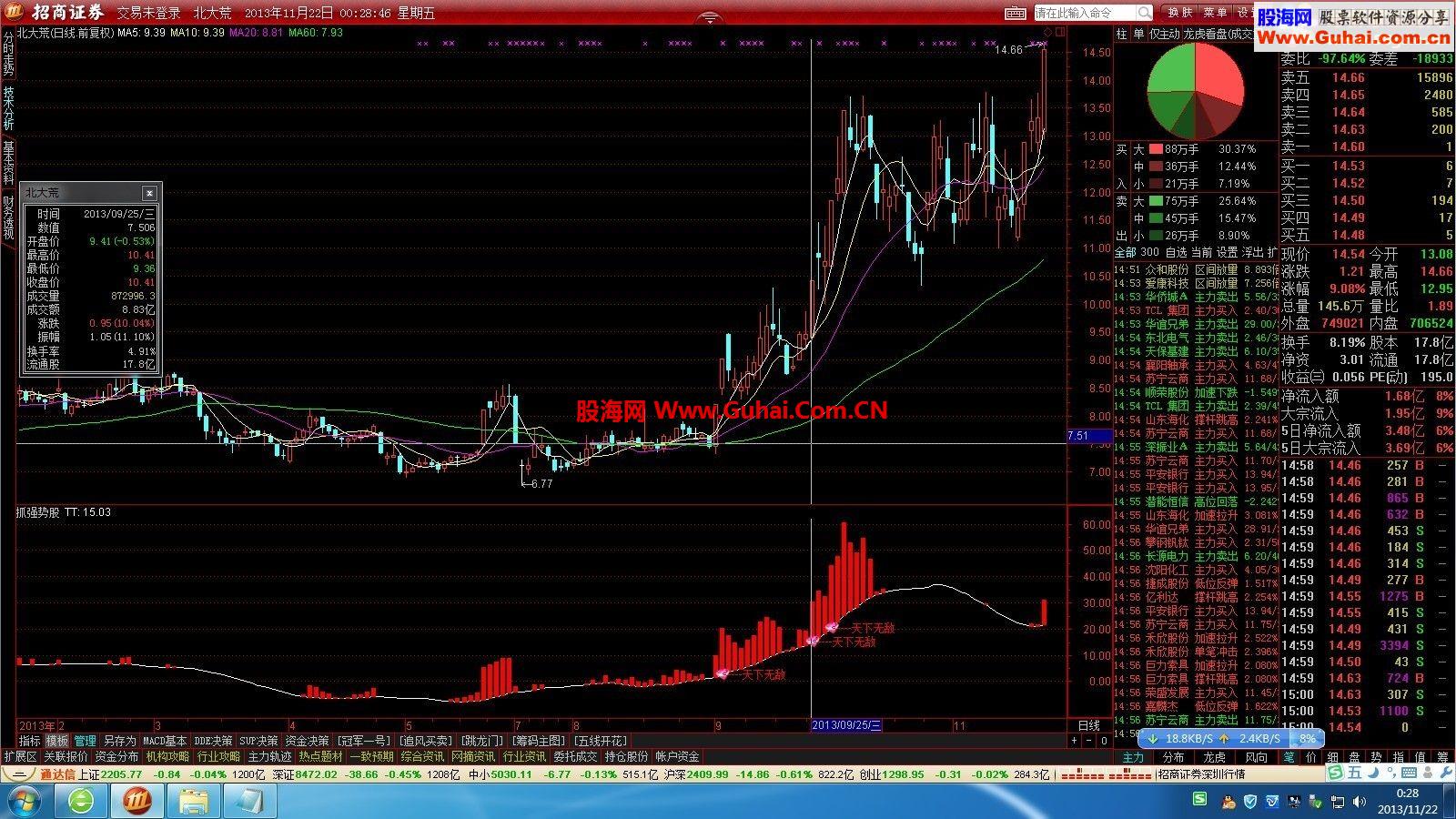Screen dimensions: 1456x819
Task: Open 关联报价 info tab
Action: coord(66,757)
